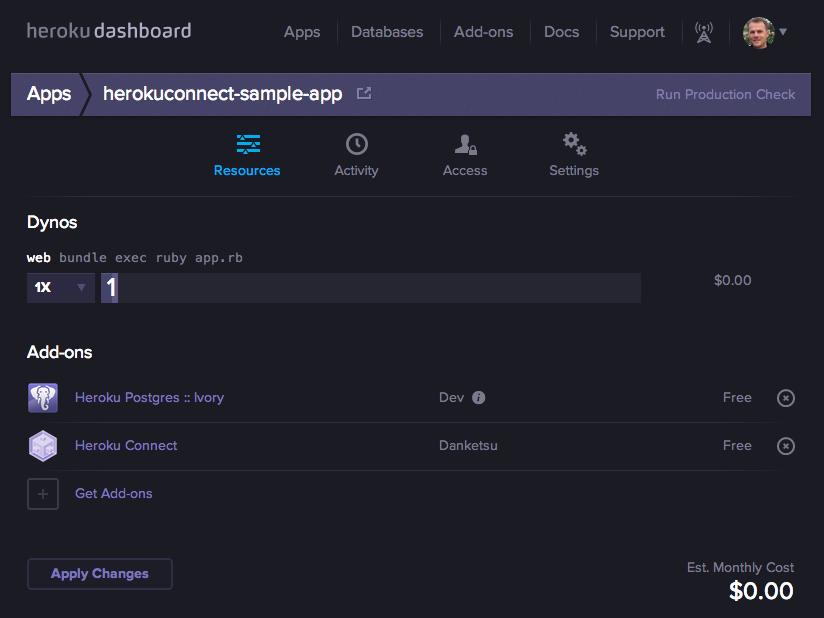Expand the account dropdown arrow
Screen dimensions: 824x618
[783, 32]
